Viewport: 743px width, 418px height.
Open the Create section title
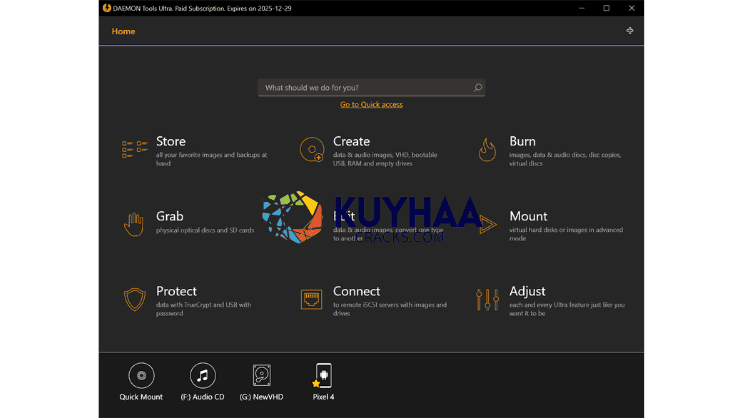tap(351, 141)
